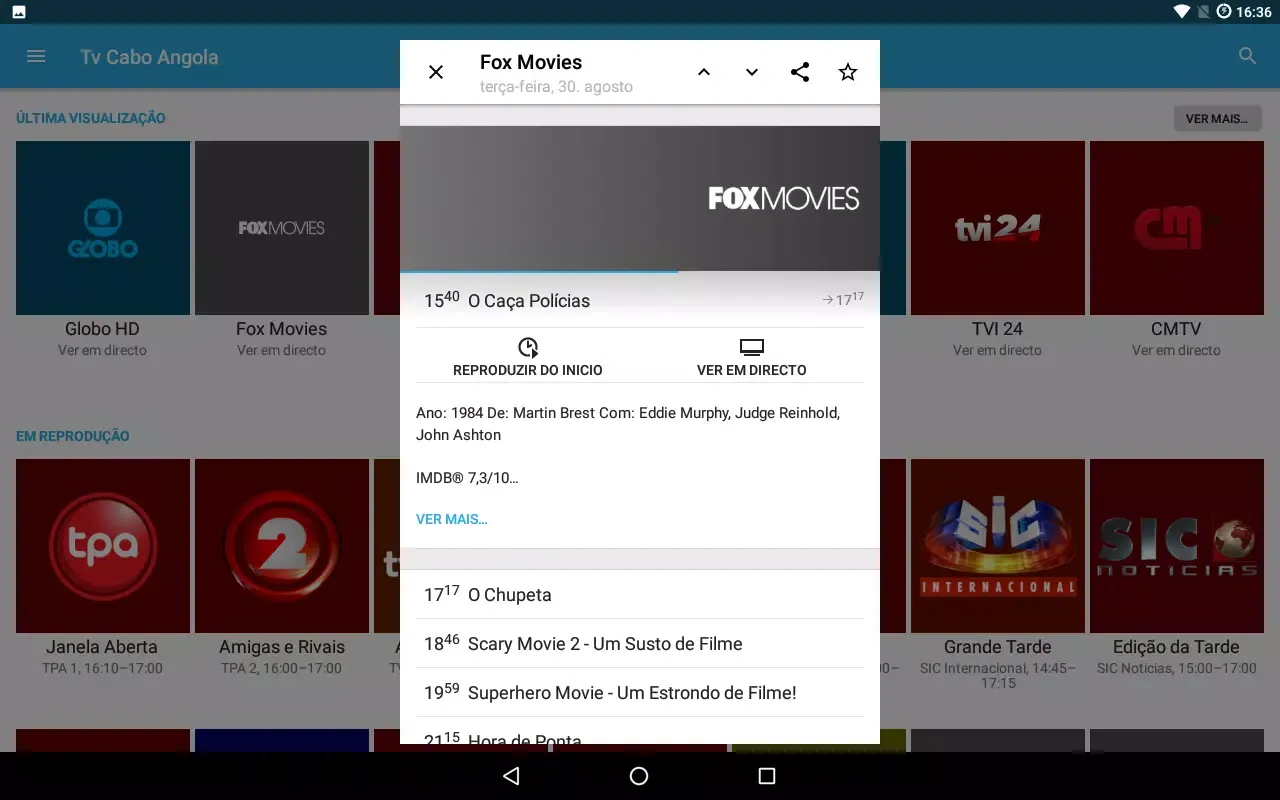Open the CMTV channel tile
Image resolution: width=1280 pixels, height=800 pixels.
(x=1176, y=228)
